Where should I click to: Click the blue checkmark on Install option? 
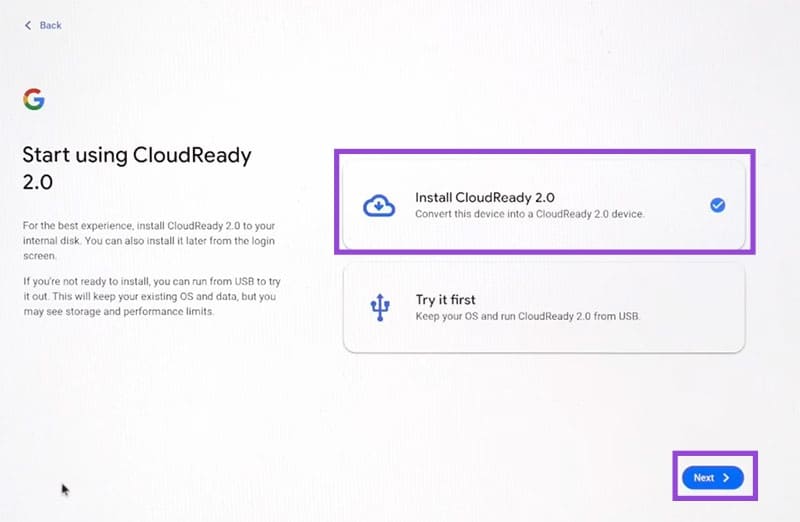[x=717, y=205]
